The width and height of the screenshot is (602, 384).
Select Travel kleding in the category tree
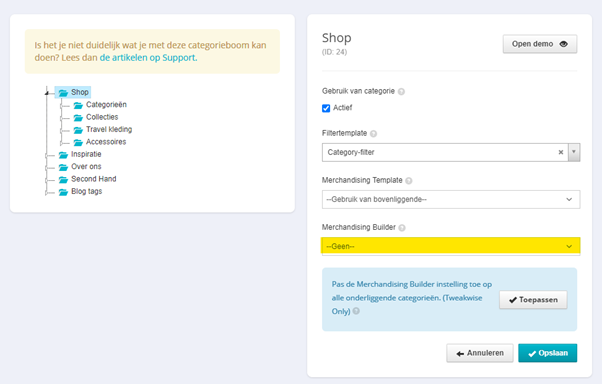(109, 129)
